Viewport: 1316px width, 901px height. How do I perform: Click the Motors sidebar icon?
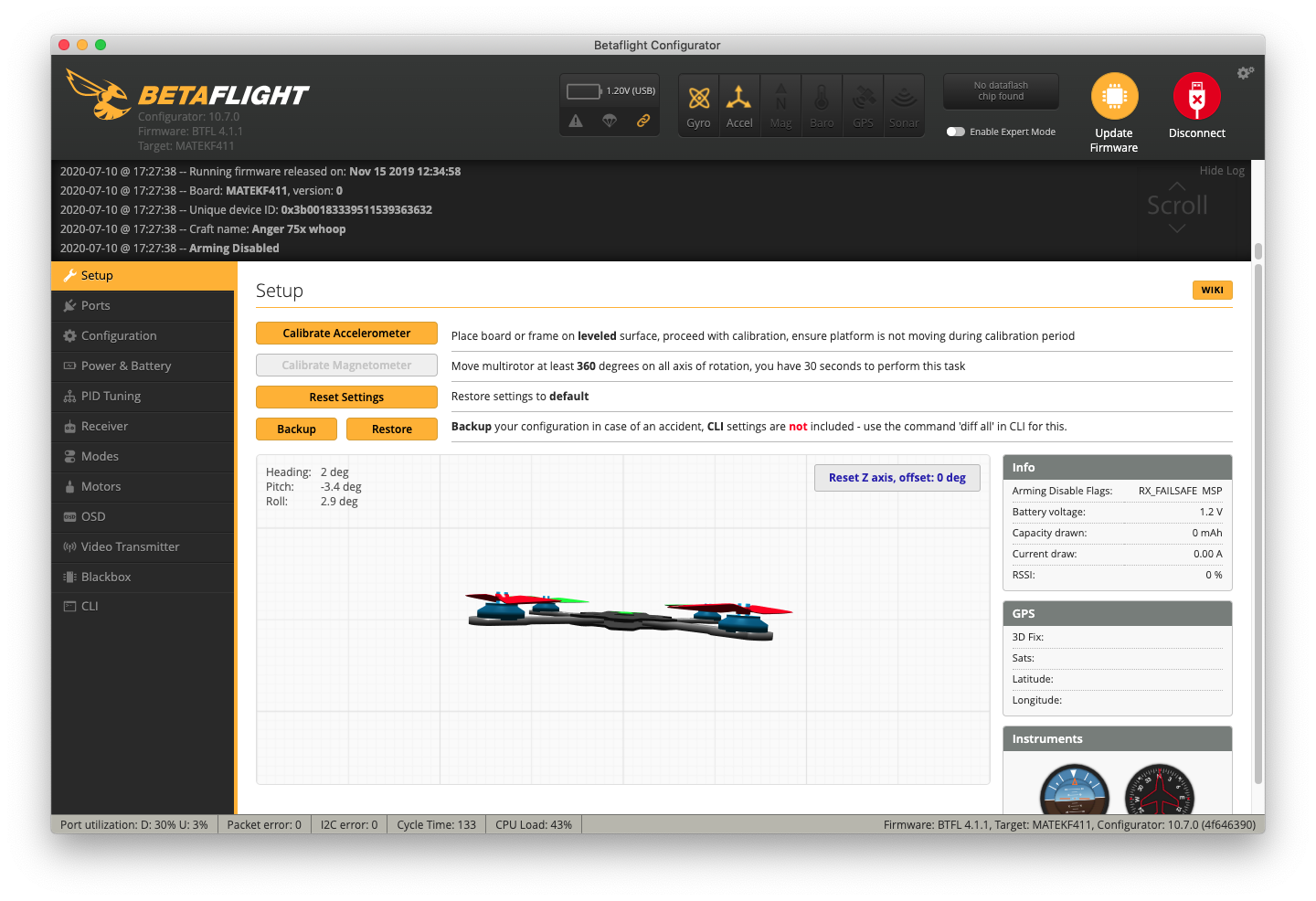coord(69,487)
